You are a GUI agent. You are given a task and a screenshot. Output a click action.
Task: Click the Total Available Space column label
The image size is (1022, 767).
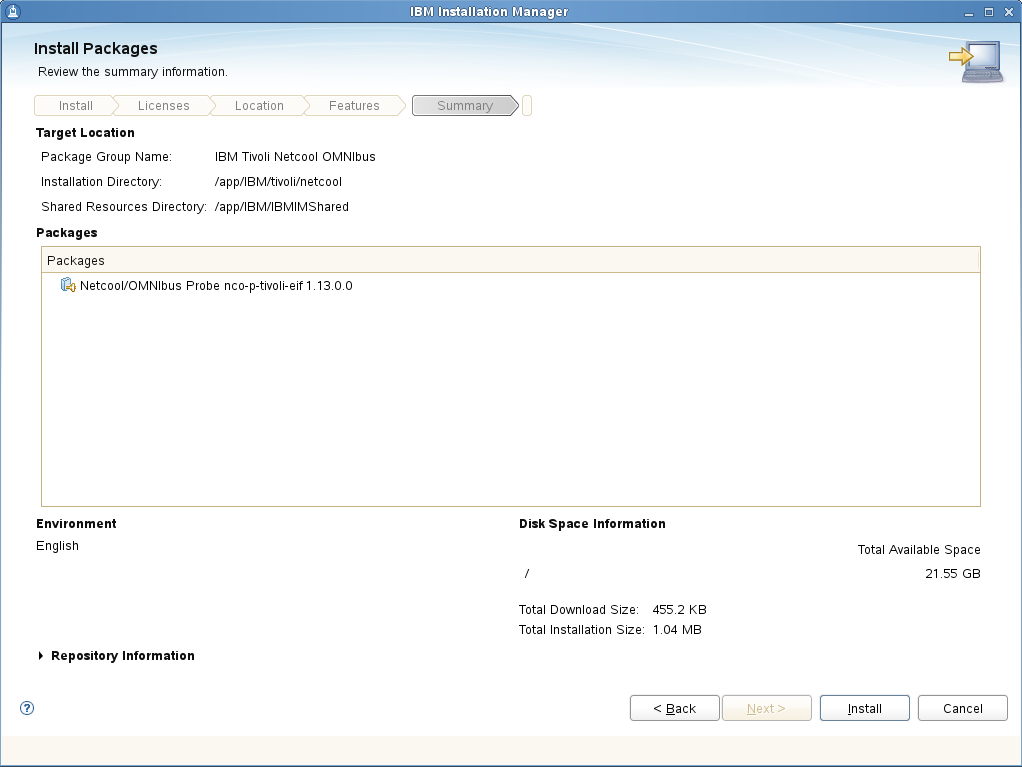919,550
